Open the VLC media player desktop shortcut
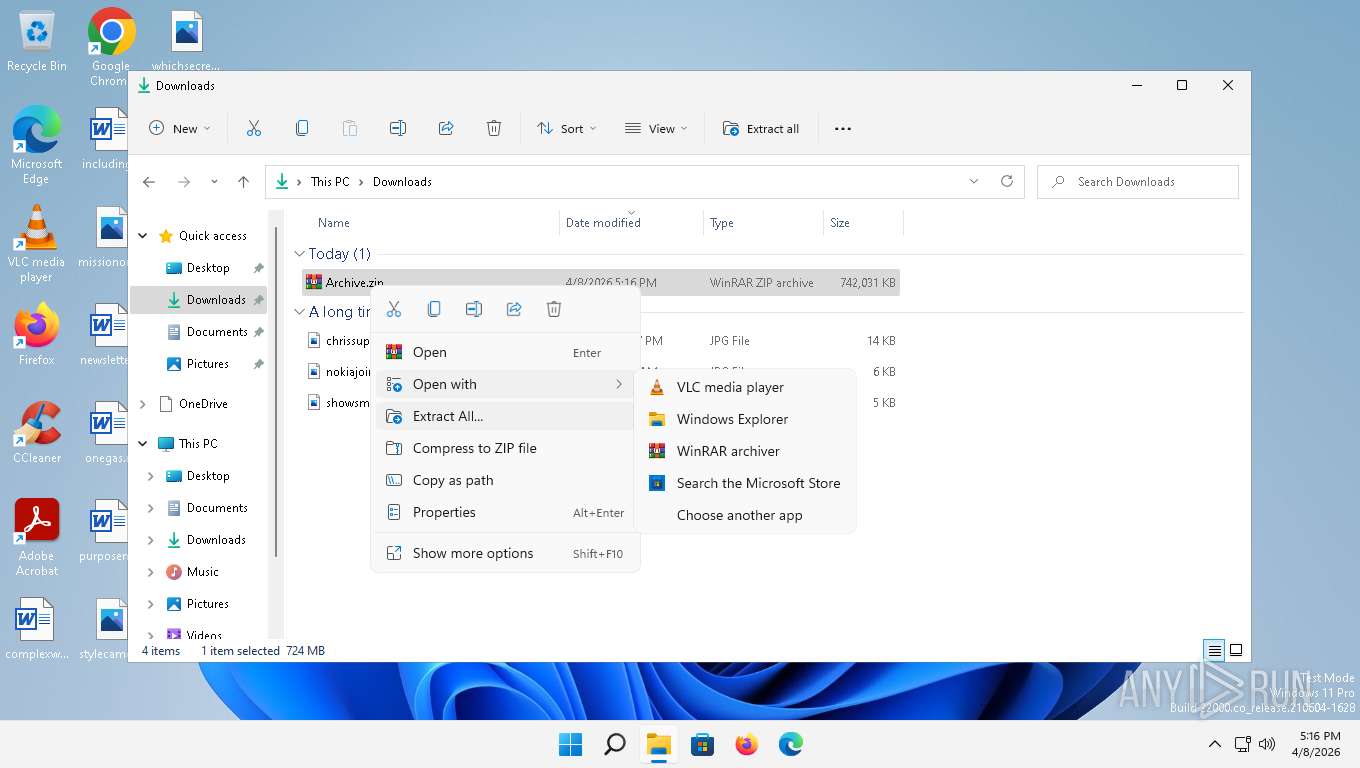Viewport: 1360px width, 768px height. click(x=37, y=244)
